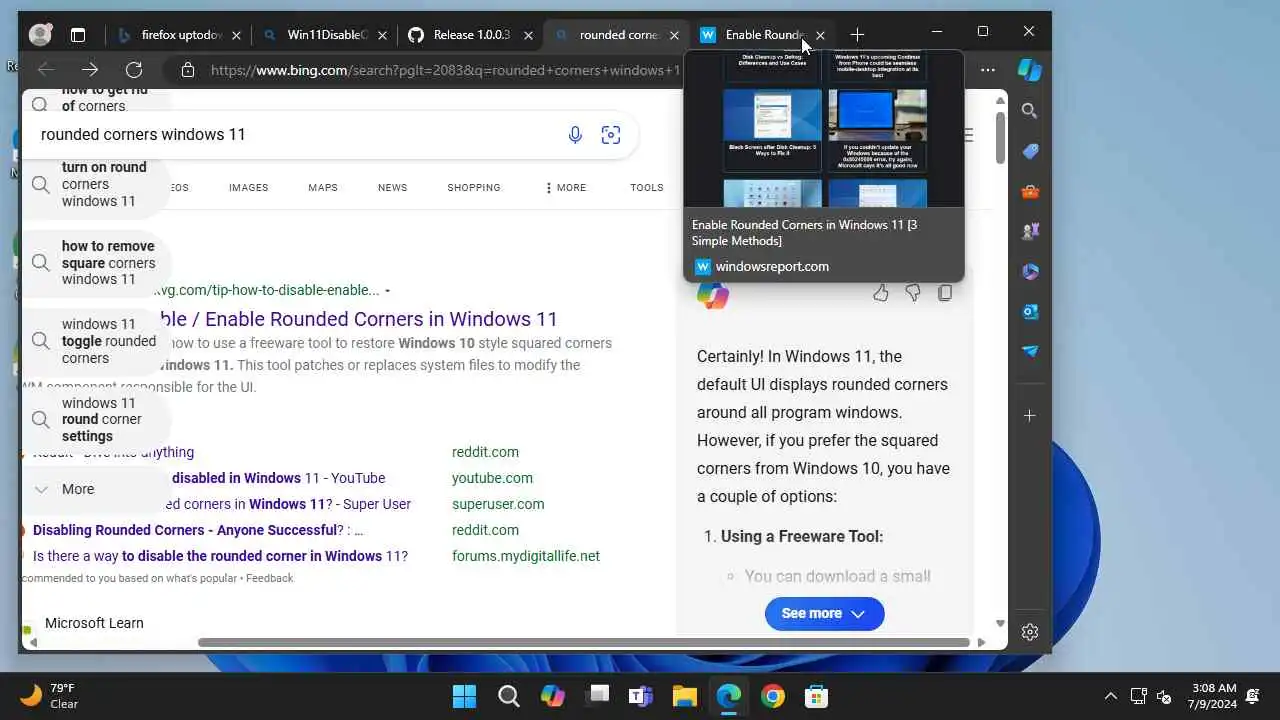Open the sidebar Tools briefcase icon
This screenshot has height=720, width=1280.
click(x=1030, y=191)
